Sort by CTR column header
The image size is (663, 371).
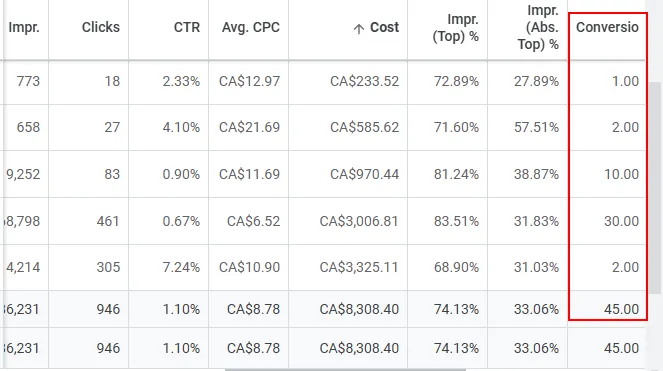click(186, 27)
